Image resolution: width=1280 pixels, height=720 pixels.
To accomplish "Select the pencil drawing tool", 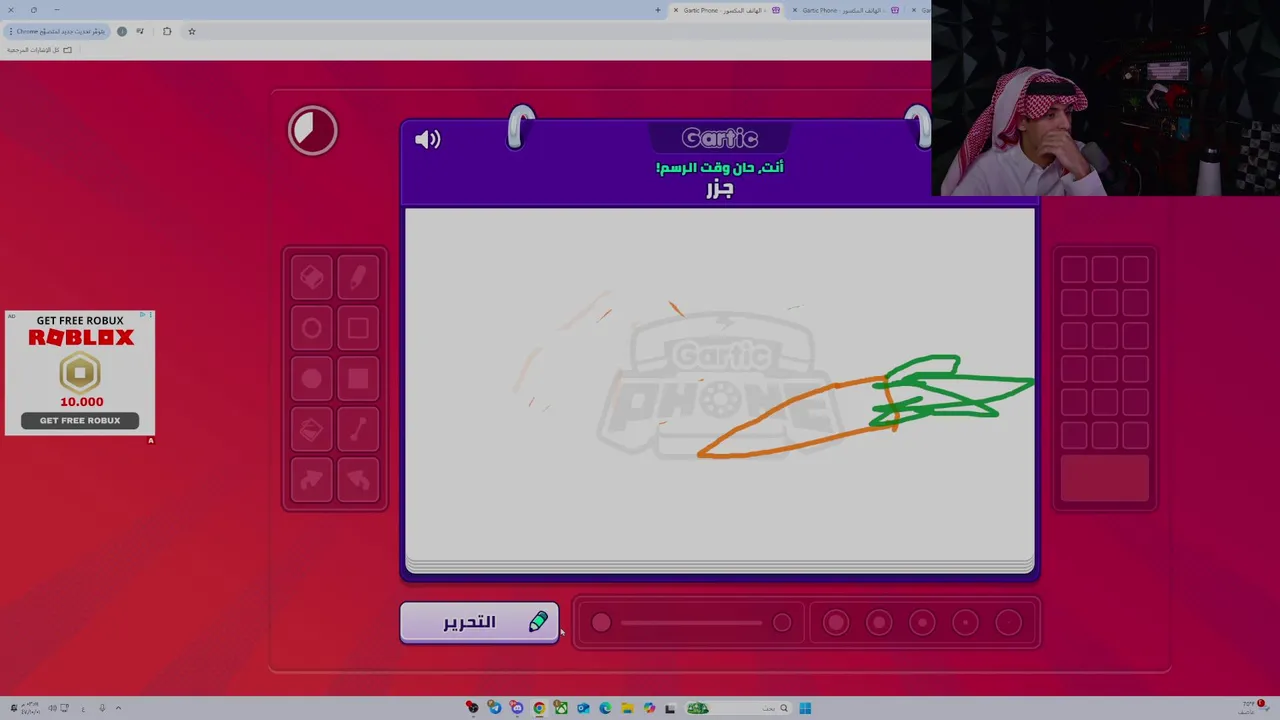I will (x=358, y=277).
